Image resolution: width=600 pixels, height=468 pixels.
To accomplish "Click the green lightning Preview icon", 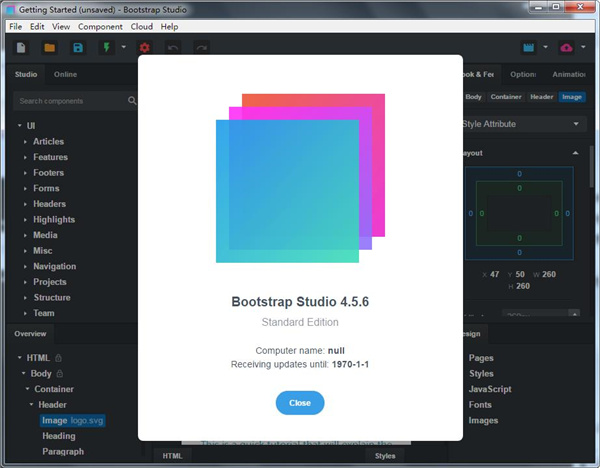I will point(106,47).
